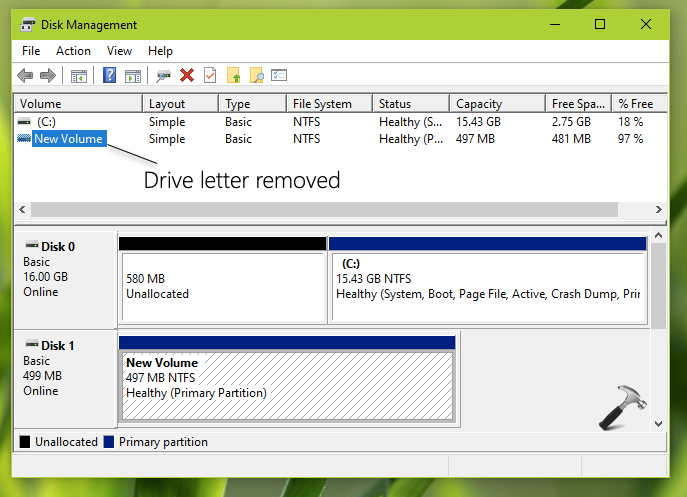This screenshot has height=497, width=687.
Task: Click the Back arrow toolbar icon
Action: pyautogui.click(x=26, y=75)
